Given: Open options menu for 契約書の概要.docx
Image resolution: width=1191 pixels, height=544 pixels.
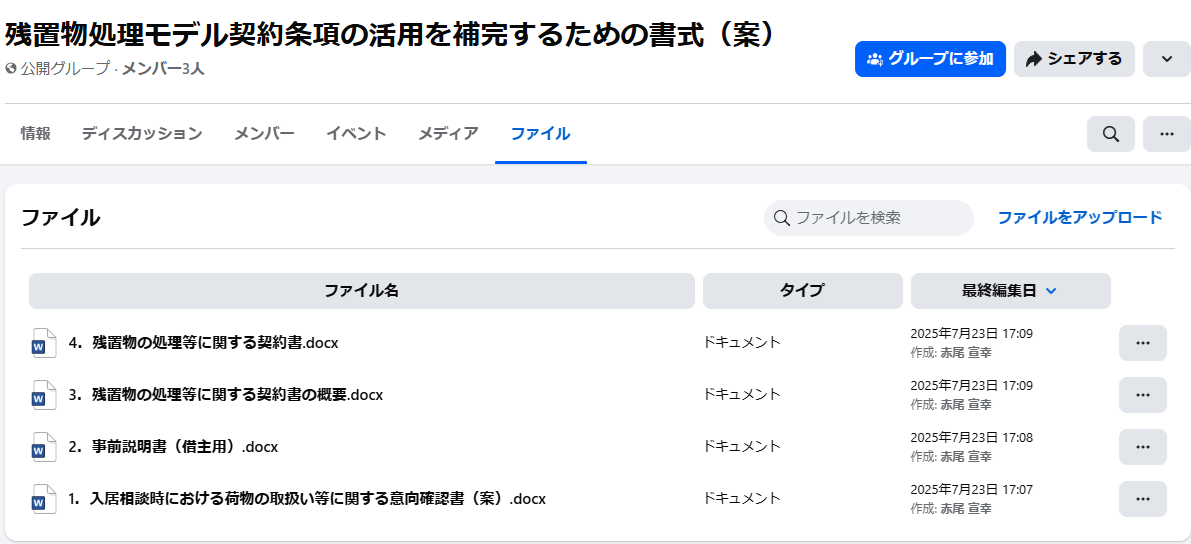Looking at the screenshot, I should click(1142, 395).
